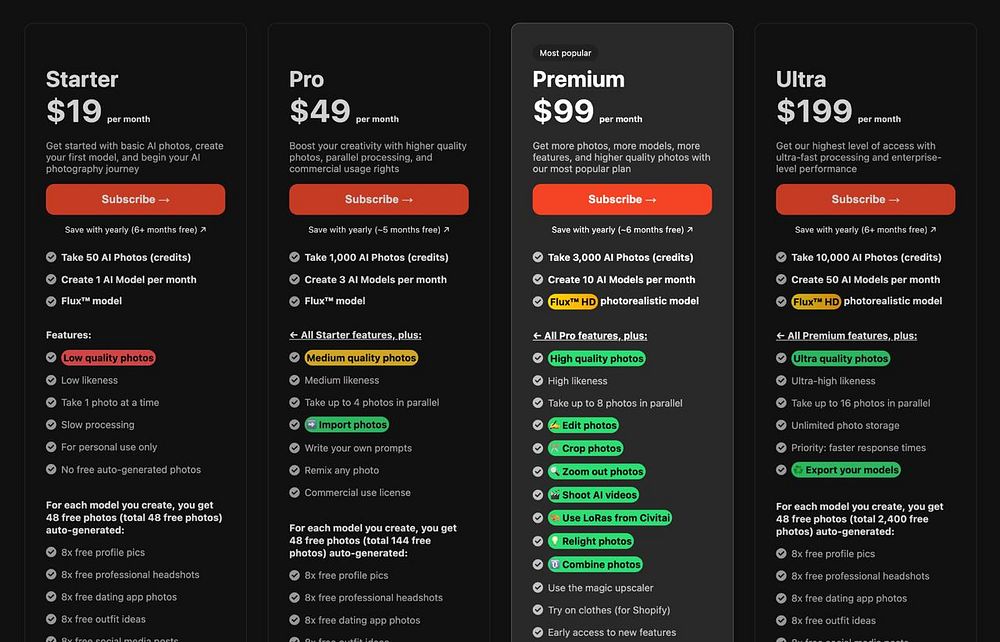The image size is (1000, 642).
Task: Select the Crop photos feature badge
Action: point(585,448)
